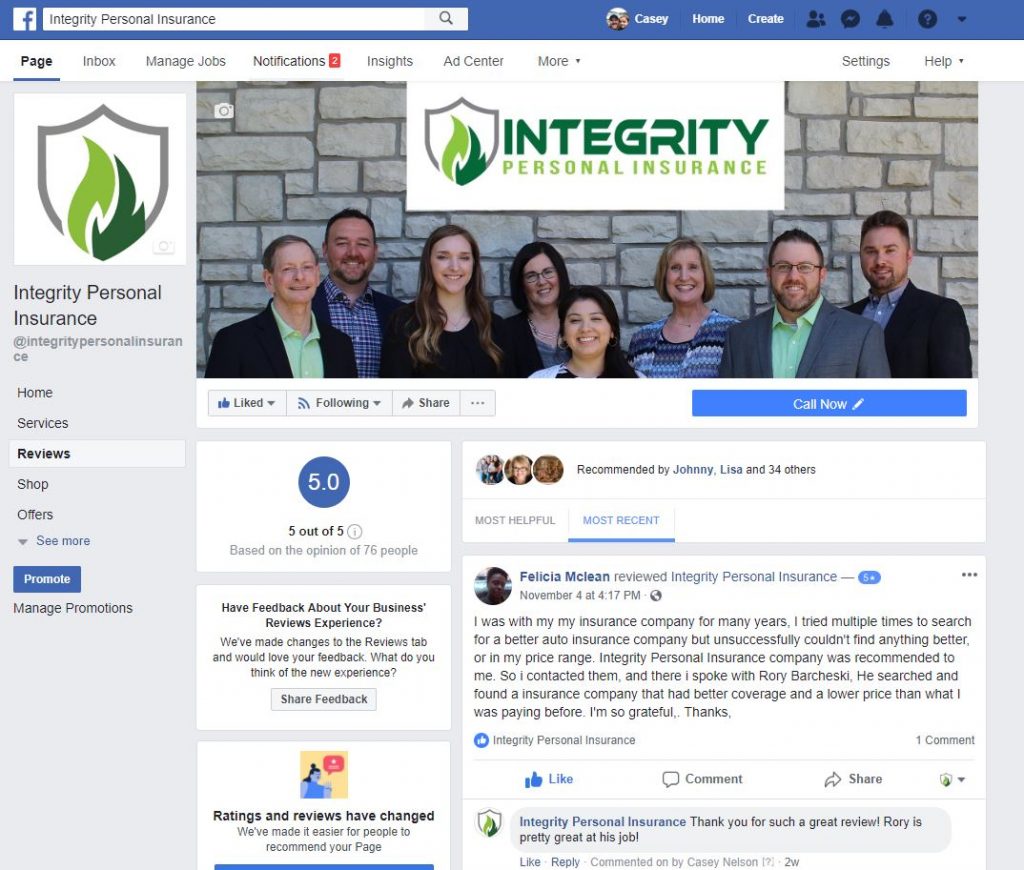Open the Following dropdown
Screen dimensions: 1024x870
coord(339,403)
